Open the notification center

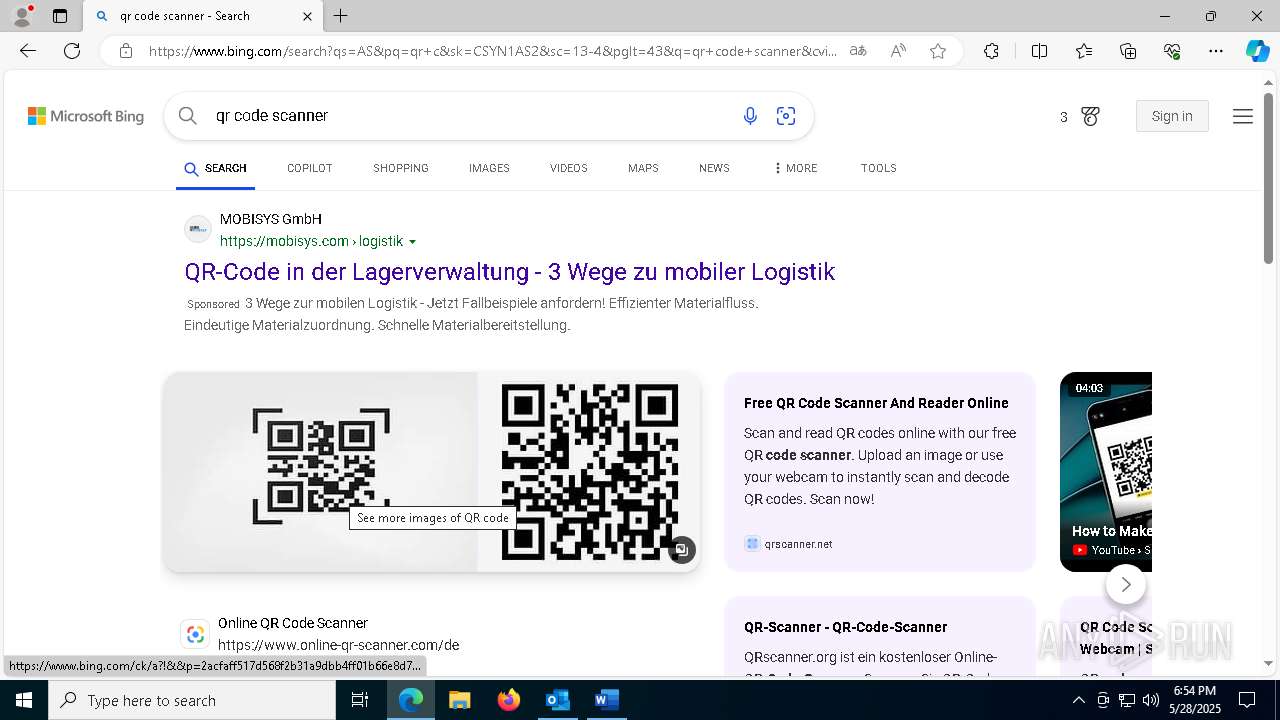[x=1247, y=700]
